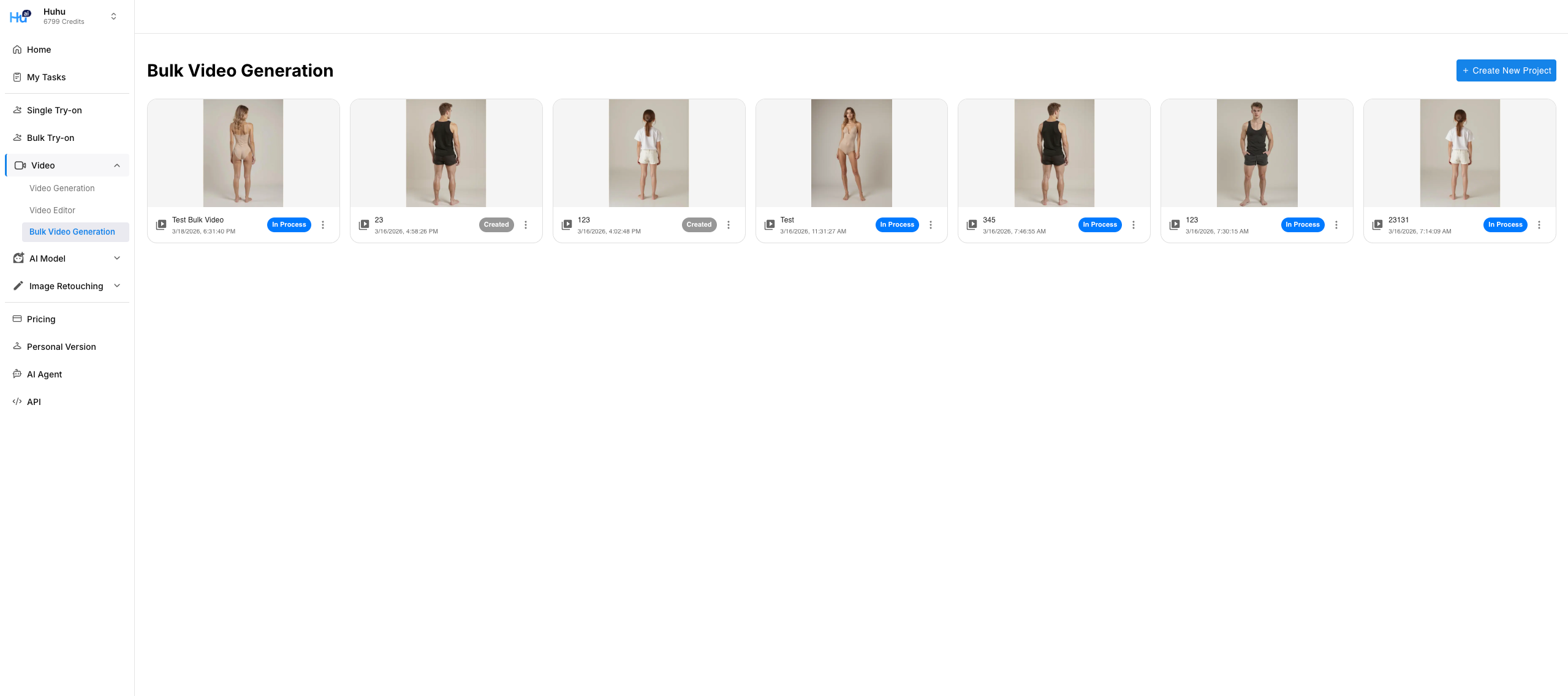Open AI Agent page
Image resolution: width=1568 pixels, height=696 pixels.
point(67,374)
